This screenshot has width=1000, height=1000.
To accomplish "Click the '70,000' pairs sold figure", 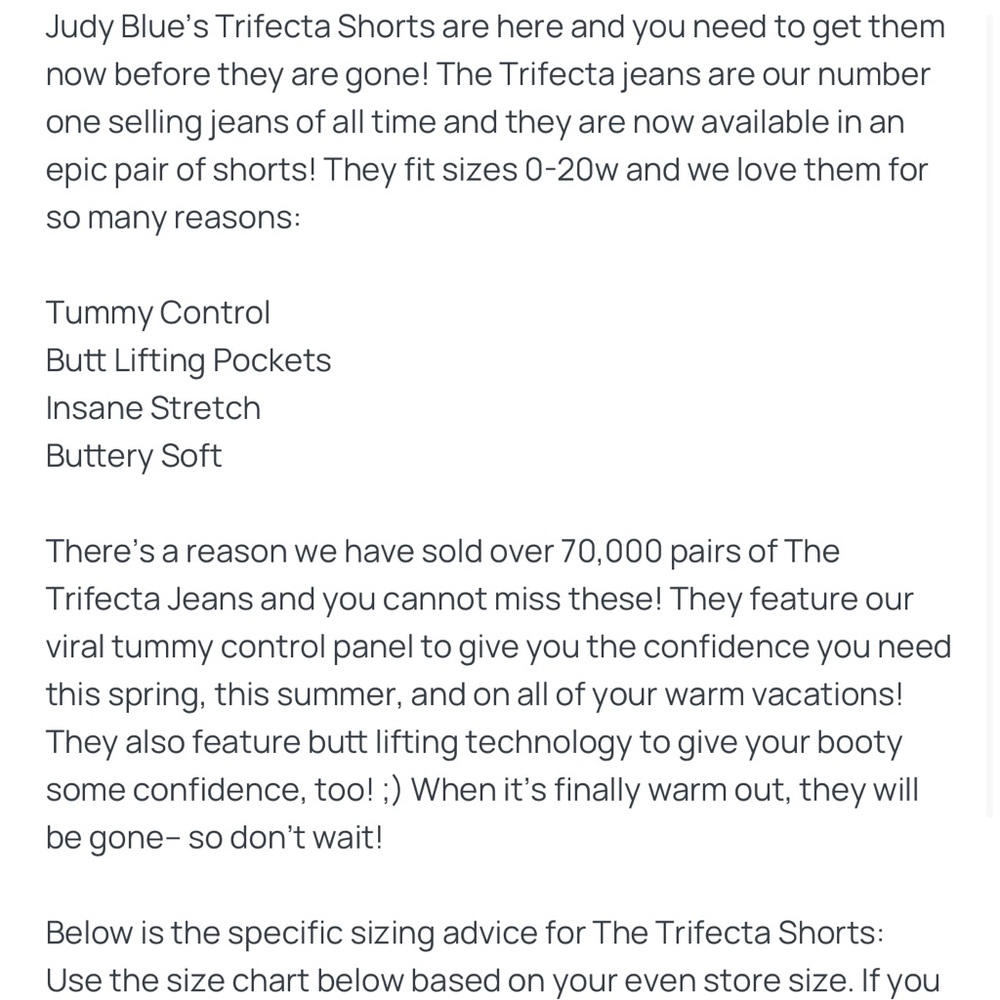I will [x=611, y=551].
